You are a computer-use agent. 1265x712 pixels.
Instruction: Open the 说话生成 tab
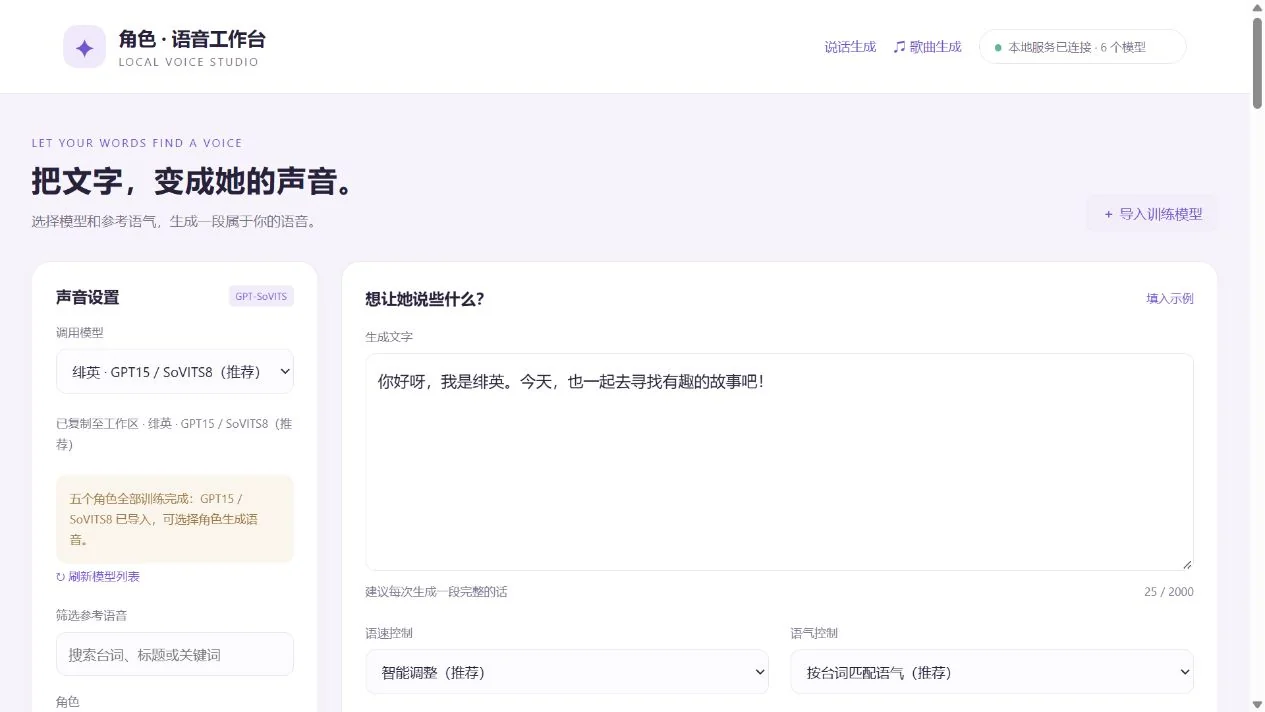[x=850, y=47]
